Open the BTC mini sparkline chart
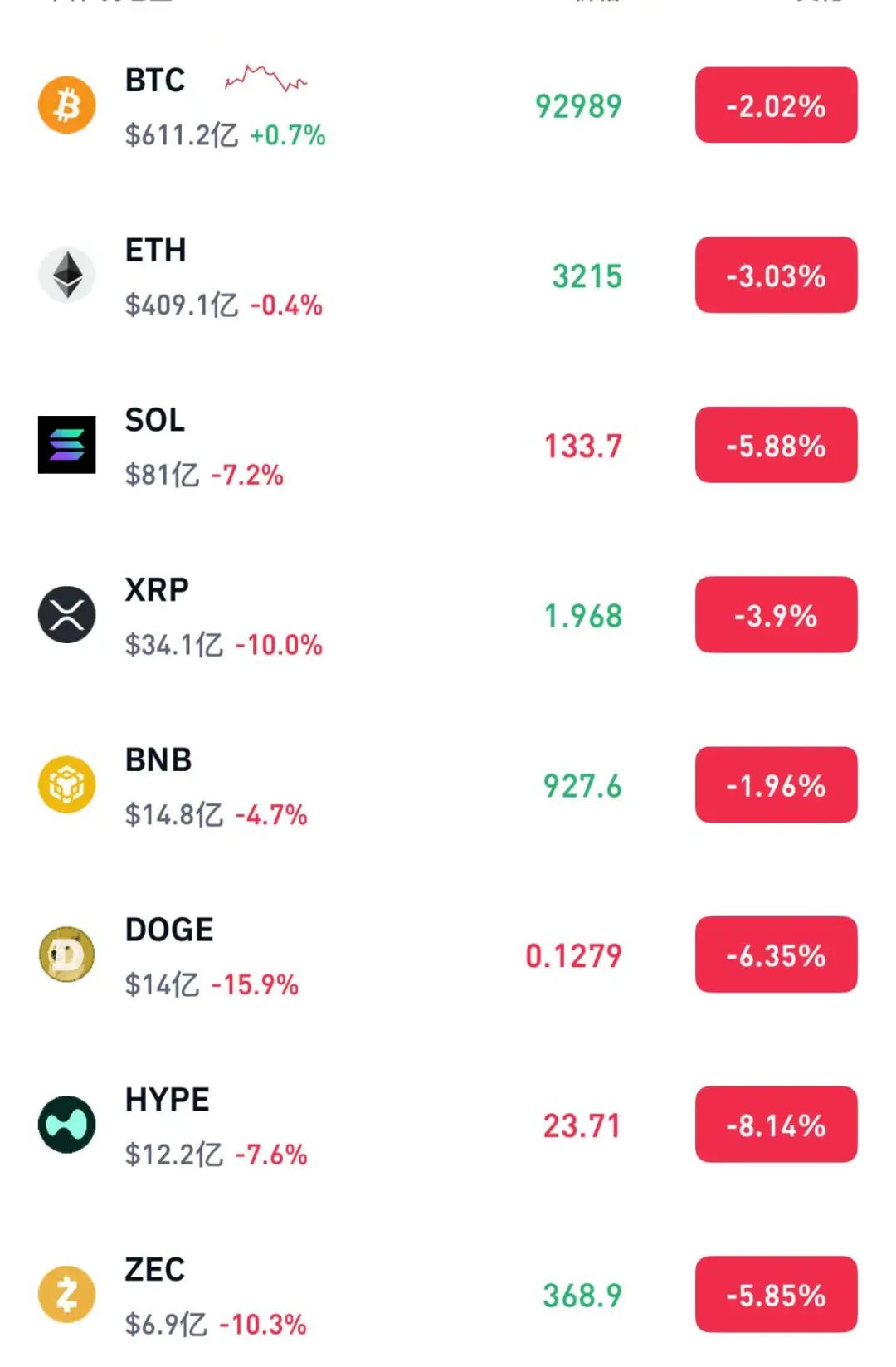The height and width of the screenshot is (1367, 896). pos(265,79)
